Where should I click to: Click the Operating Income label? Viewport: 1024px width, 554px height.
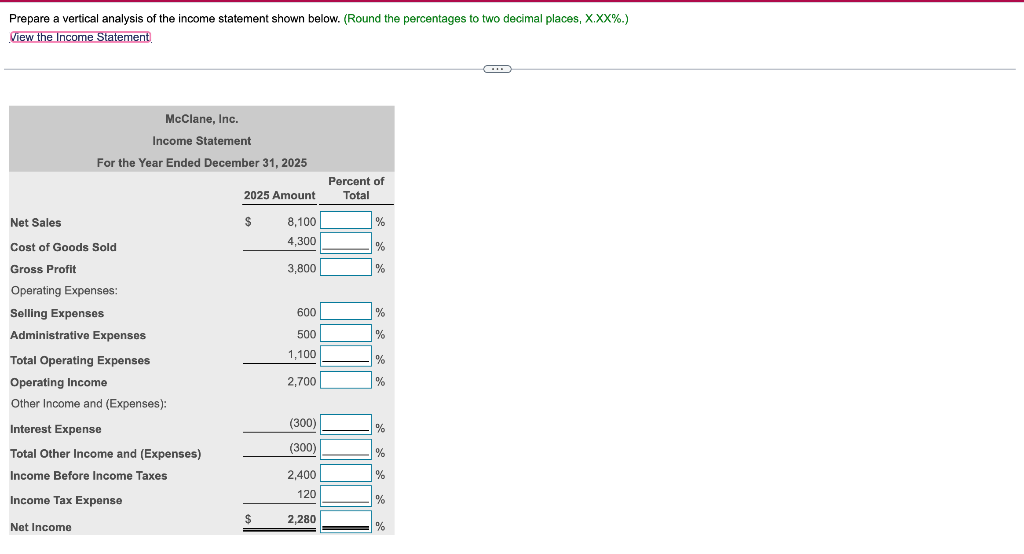click(x=59, y=383)
